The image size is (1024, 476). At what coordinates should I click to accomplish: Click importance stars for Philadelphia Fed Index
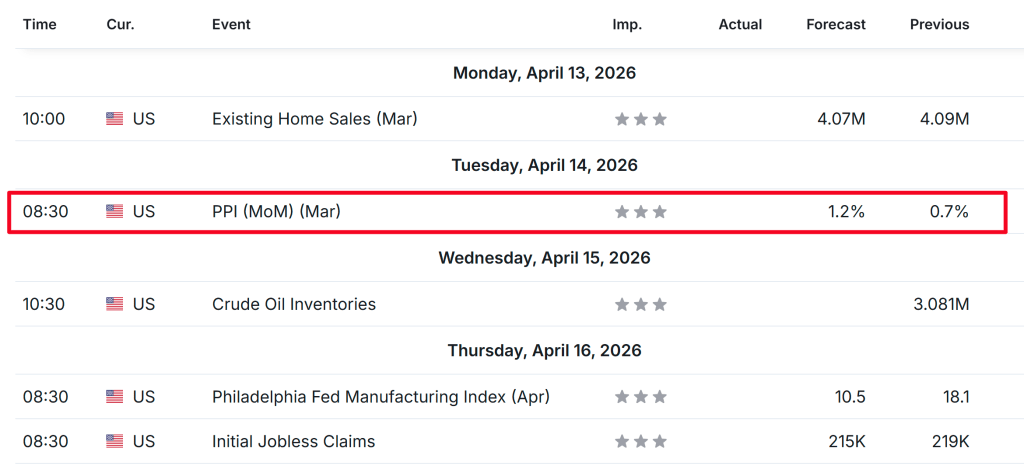[640, 397]
